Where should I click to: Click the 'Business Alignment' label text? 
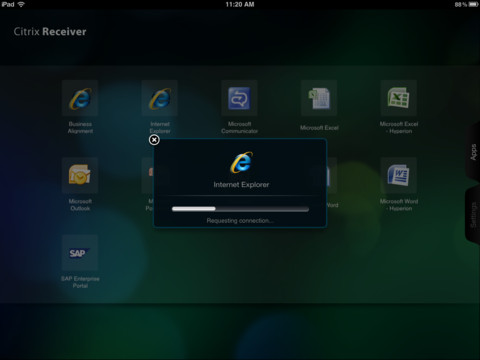coord(80,127)
